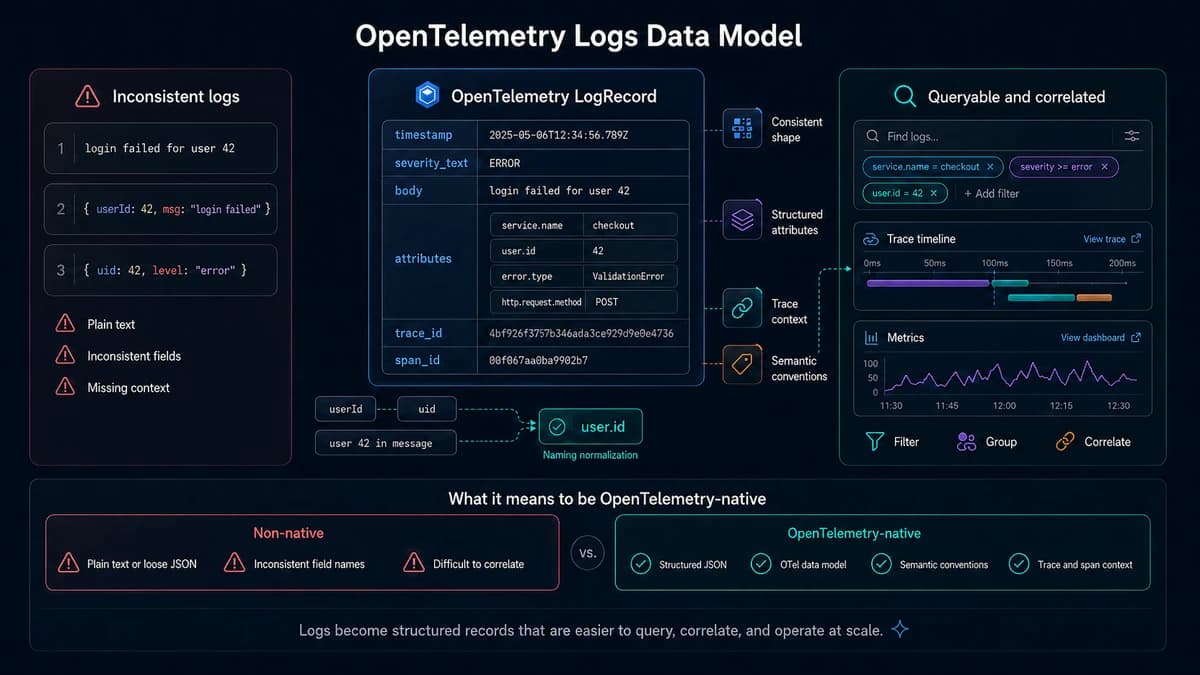
Task: Select log line 1 'login failed for user 42'
Action: click(161, 148)
